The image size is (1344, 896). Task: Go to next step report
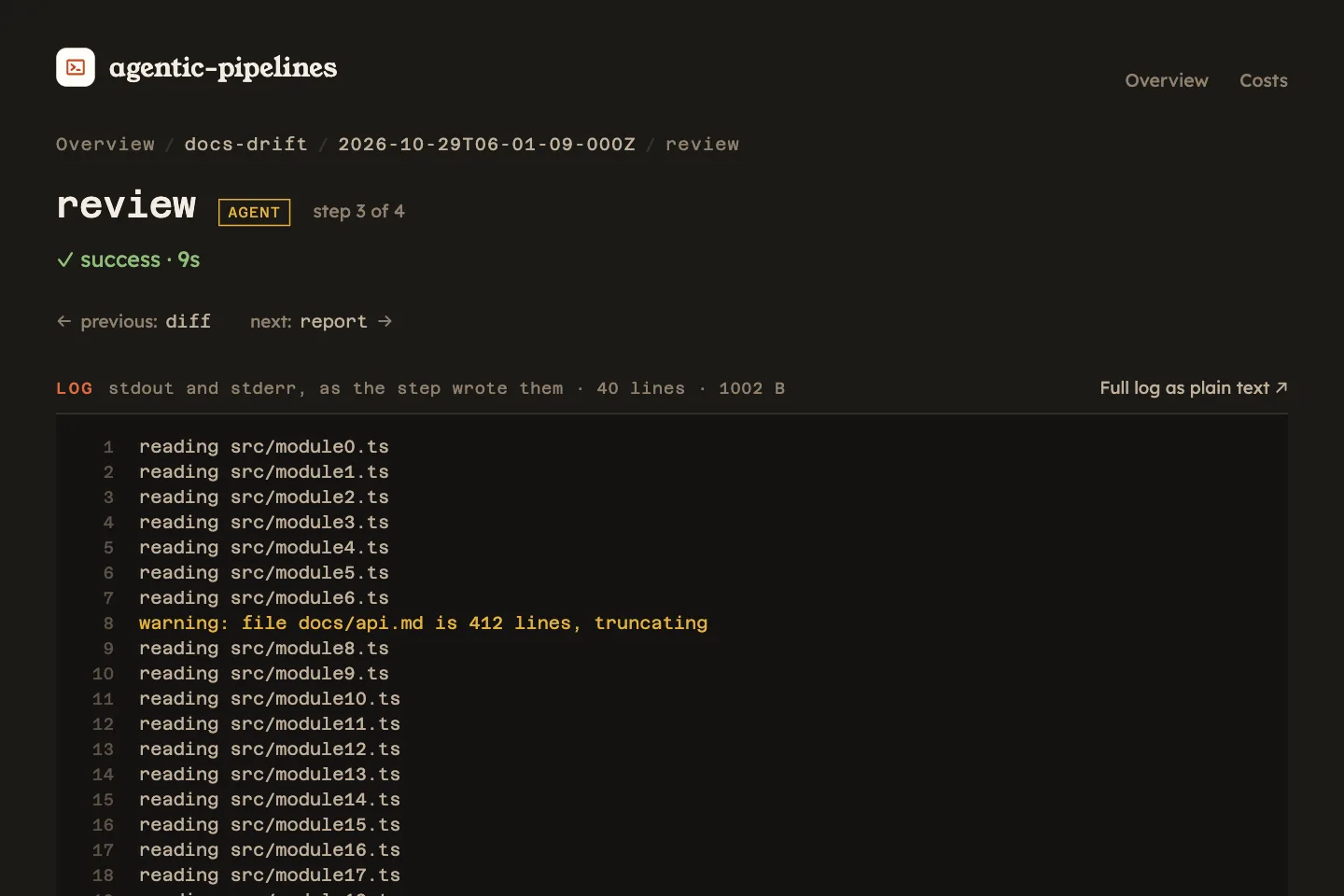tap(321, 321)
